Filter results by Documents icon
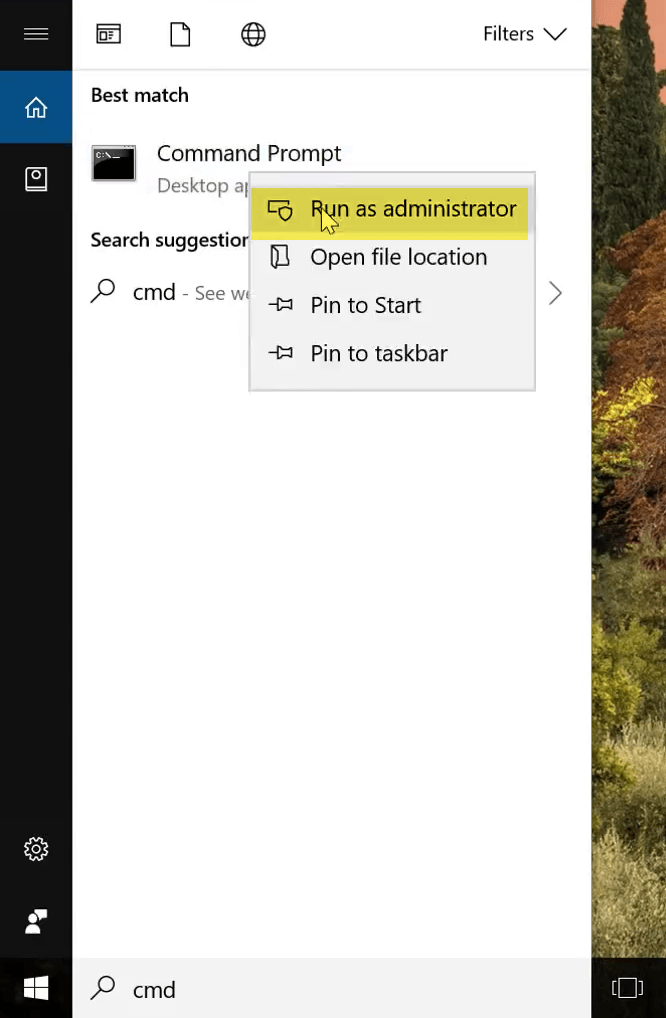Image resolution: width=666 pixels, height=1018 pixels. coord(180,34)
